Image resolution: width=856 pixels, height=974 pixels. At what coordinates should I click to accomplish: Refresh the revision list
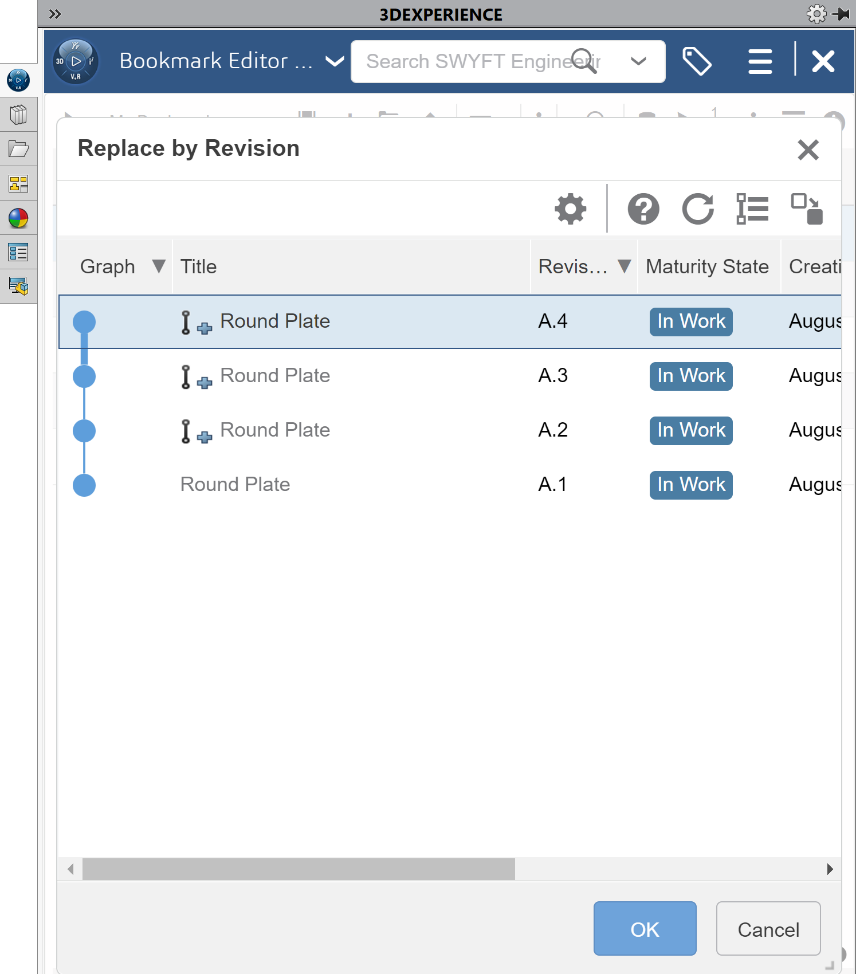coord(697,209)
